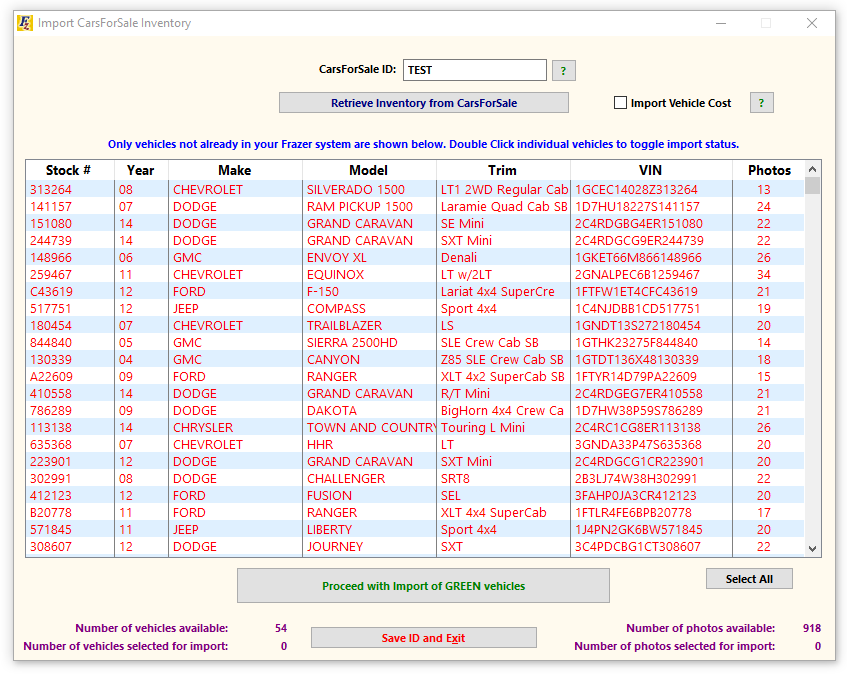Select the RAM PICKUP 1500 model cell
This screenshot has width=847, height=675.
click(x=360, y=207)
